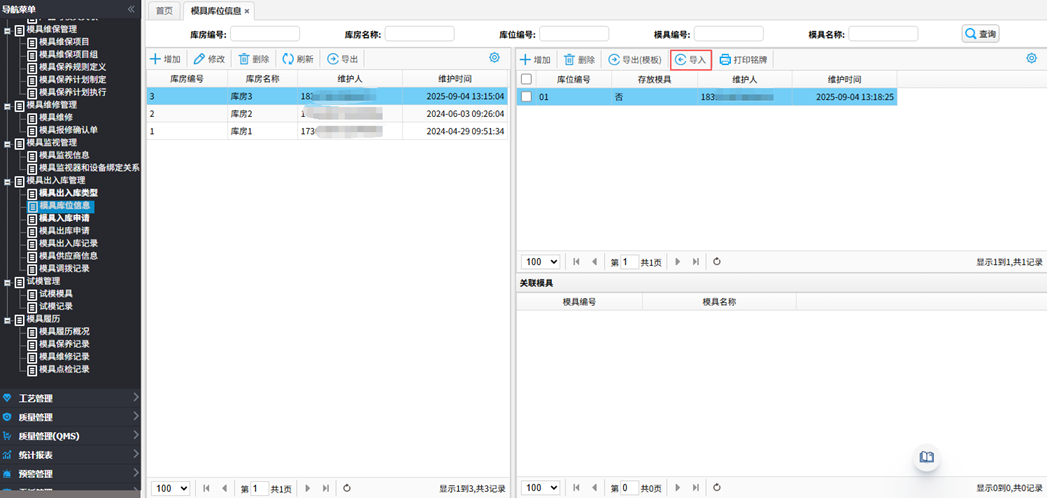The width and height of the screenshot is (1047, 498).
Task: Open page size dropdown in warehouse list
Action: click(x=171, y=488)
